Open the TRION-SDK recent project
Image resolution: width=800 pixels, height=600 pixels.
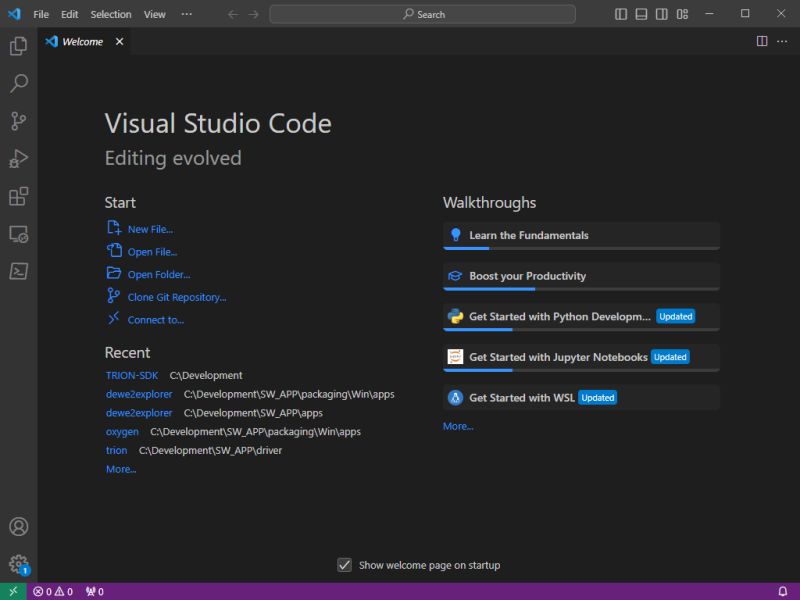click(131, 375)
